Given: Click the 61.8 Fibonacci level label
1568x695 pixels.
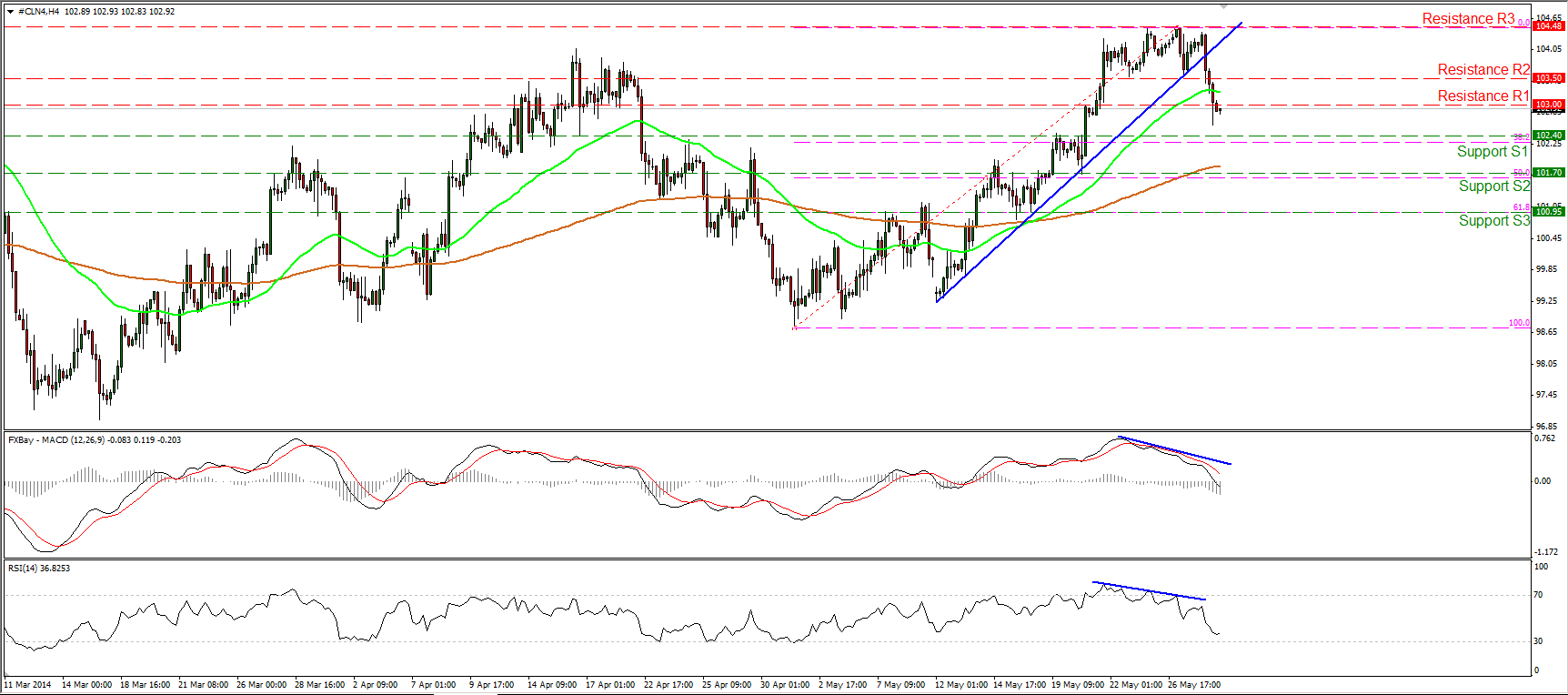Looking at the screenshot, I should pos(1521,207).
